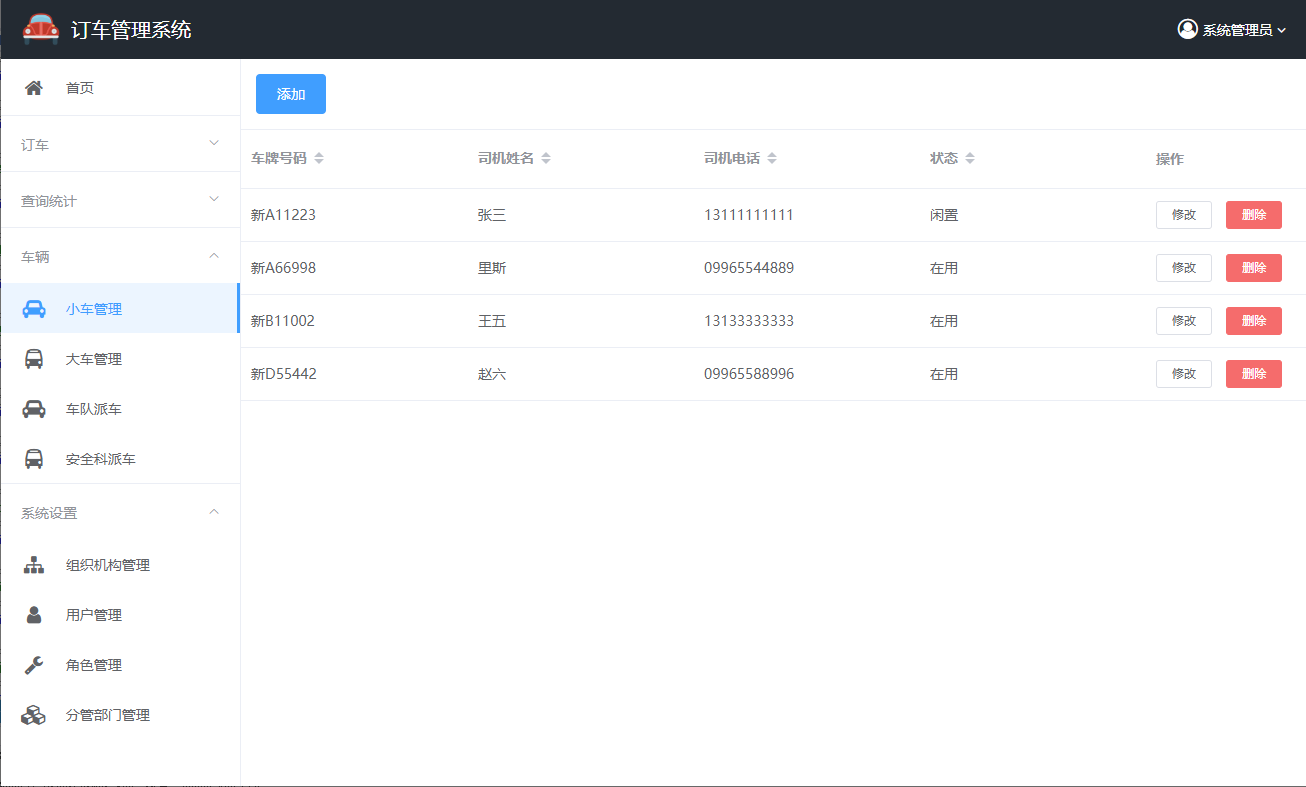Expand the 查询统计 sidebar section
The height and width of the screenshot is (787, 1306).
120,200
